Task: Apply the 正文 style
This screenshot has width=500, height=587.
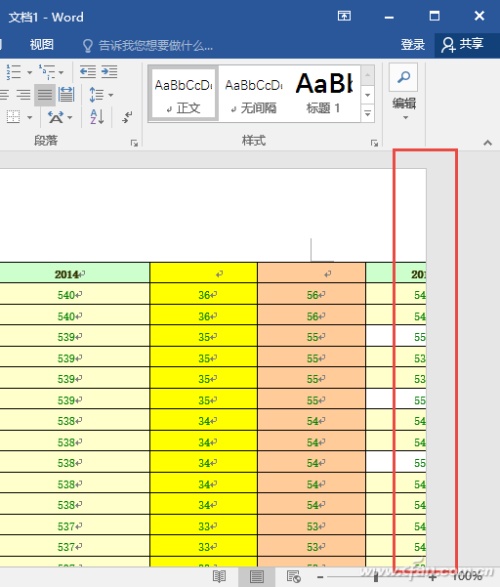Action: 184,94
